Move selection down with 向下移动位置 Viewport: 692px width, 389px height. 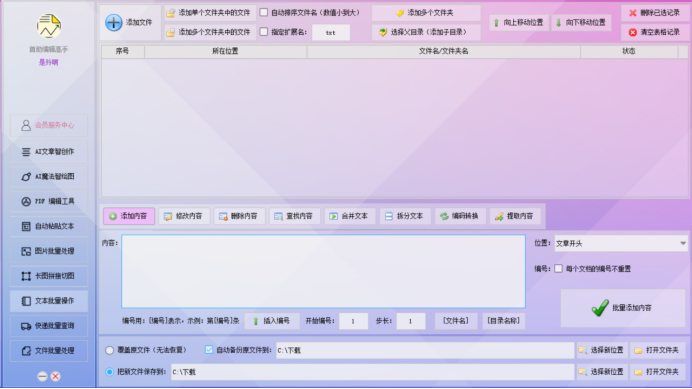pos(581,23)
